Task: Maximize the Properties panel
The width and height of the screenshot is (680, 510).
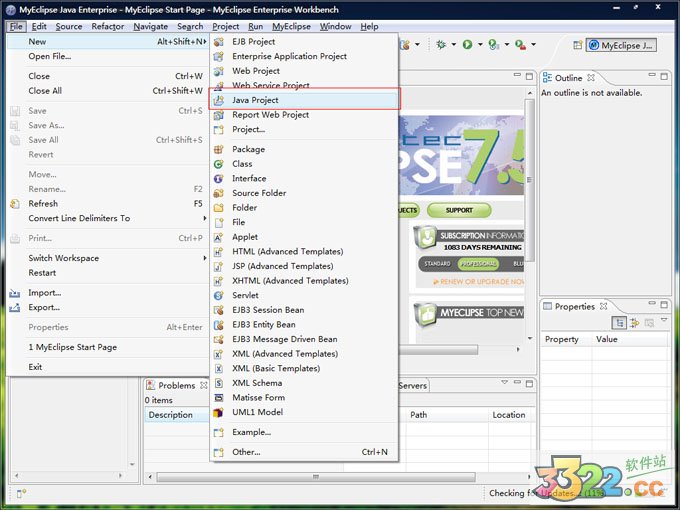Action: point(664,304)
